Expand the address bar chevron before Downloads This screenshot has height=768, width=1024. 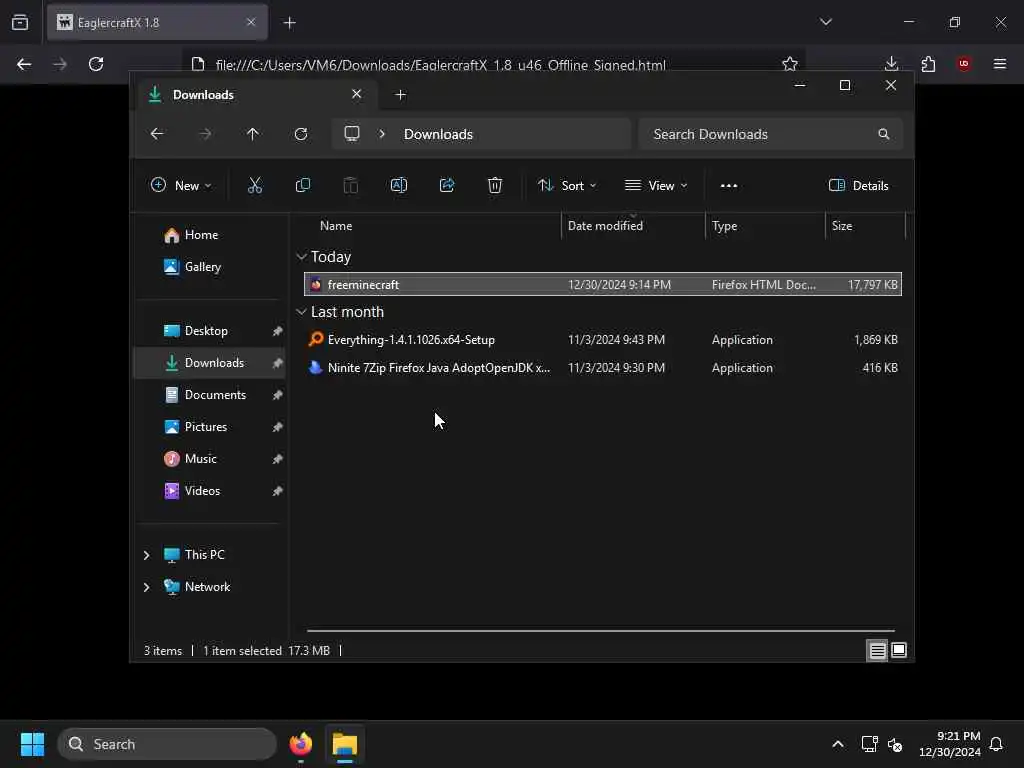382,134
